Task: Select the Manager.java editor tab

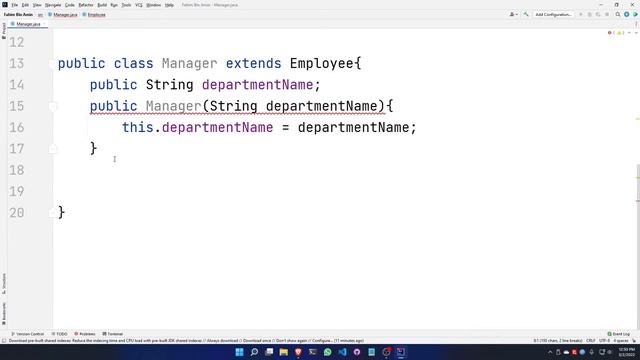Action: pyautogui.click(x=28, y=24)
